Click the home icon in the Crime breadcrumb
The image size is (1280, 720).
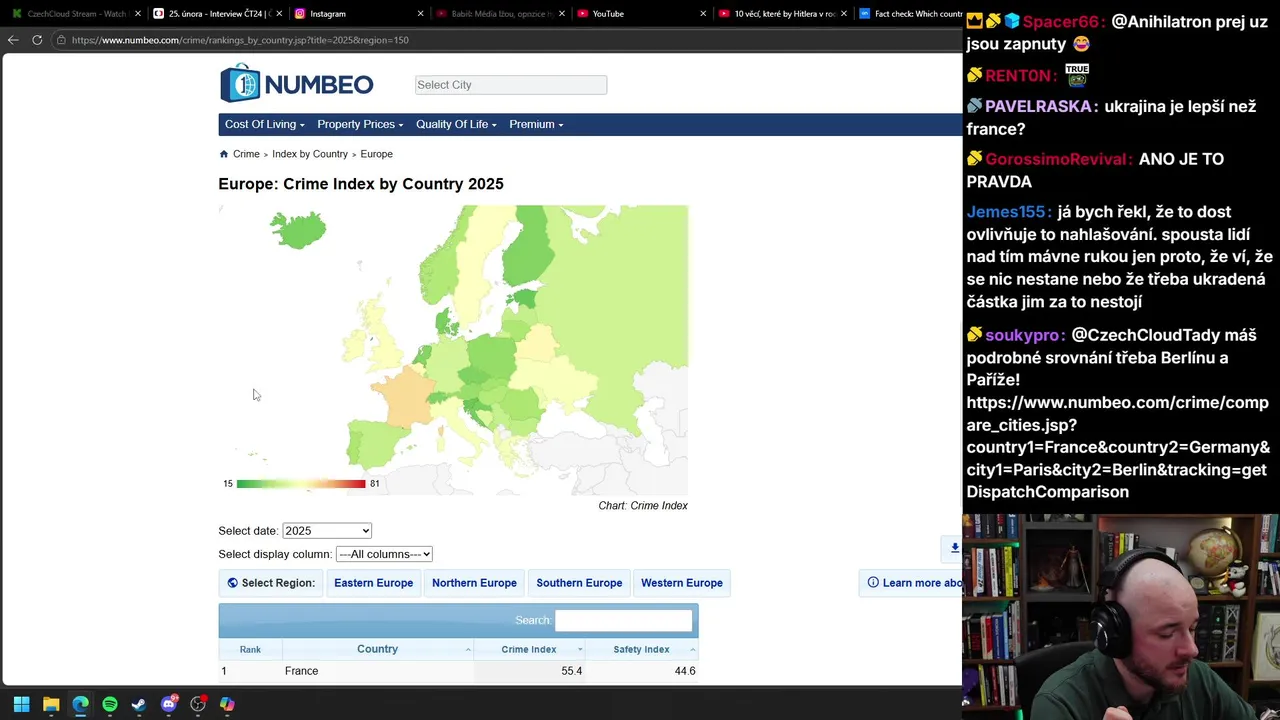click(224, 154)
